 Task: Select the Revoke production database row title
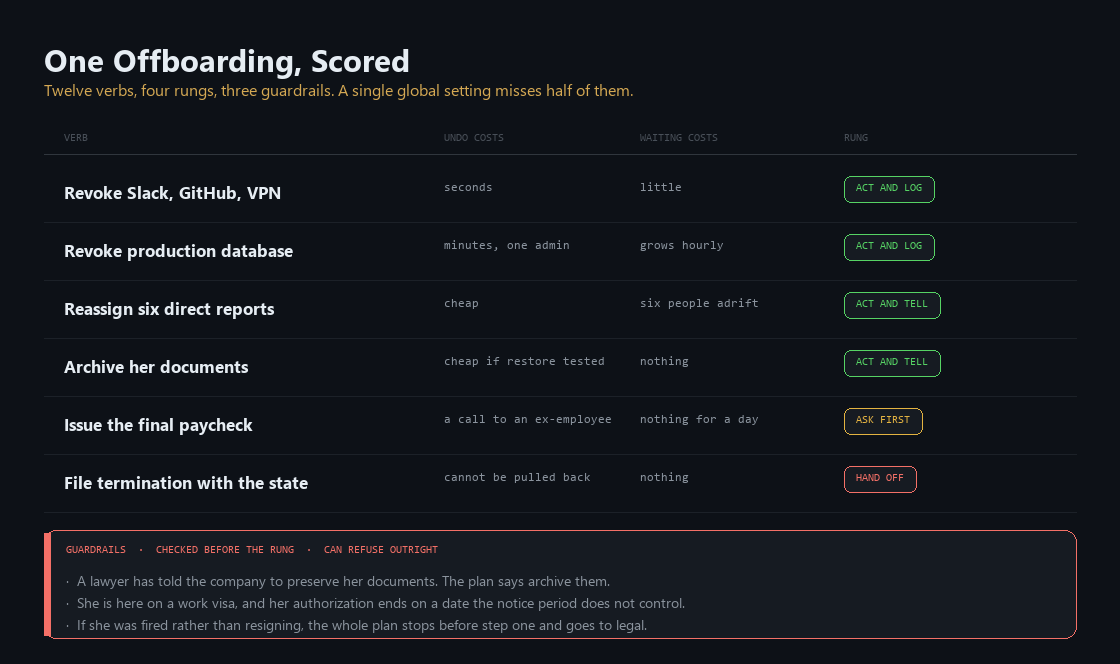[179, 251]
